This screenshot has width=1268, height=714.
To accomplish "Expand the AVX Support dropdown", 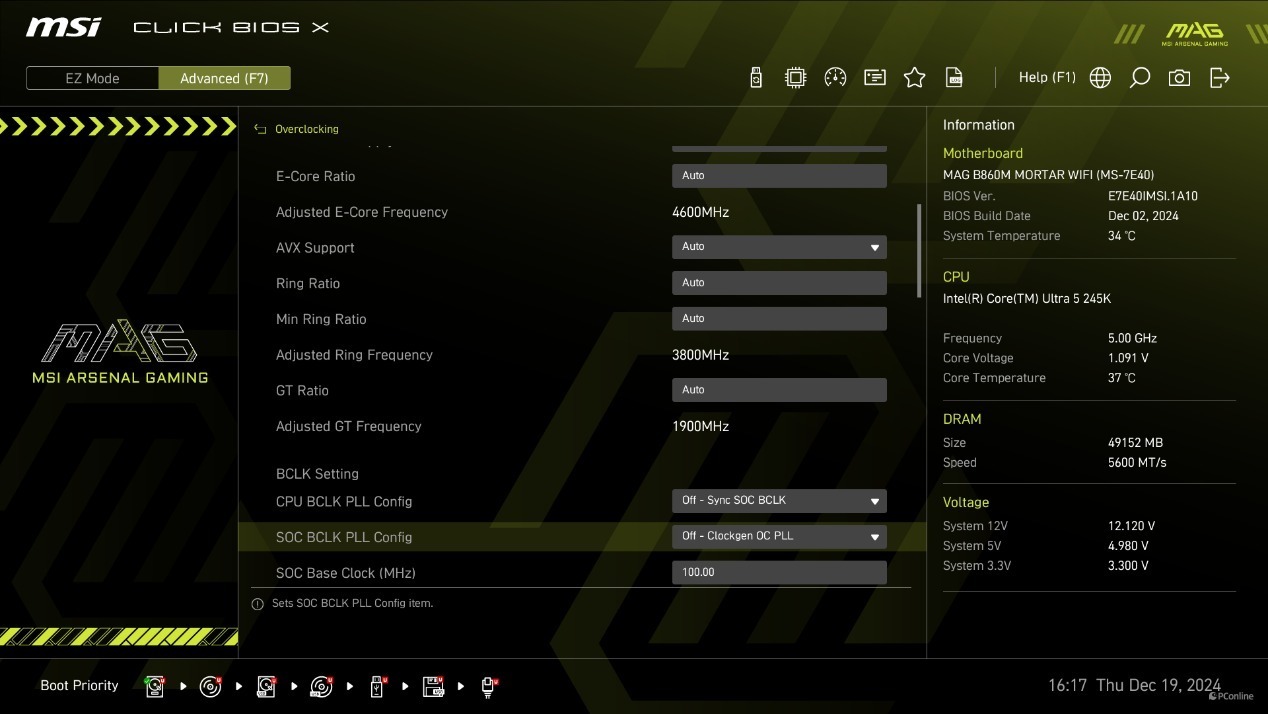I will click(779, 247).
